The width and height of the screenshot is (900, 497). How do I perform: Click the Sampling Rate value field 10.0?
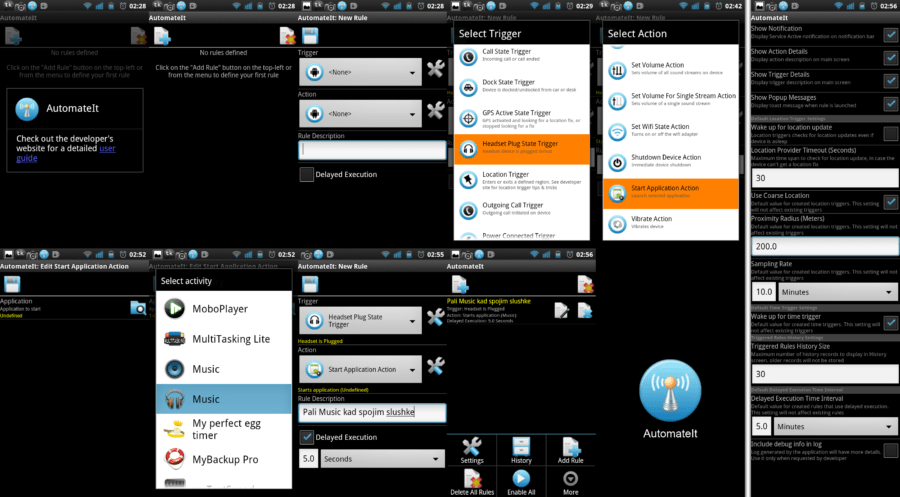pos(764,292)
